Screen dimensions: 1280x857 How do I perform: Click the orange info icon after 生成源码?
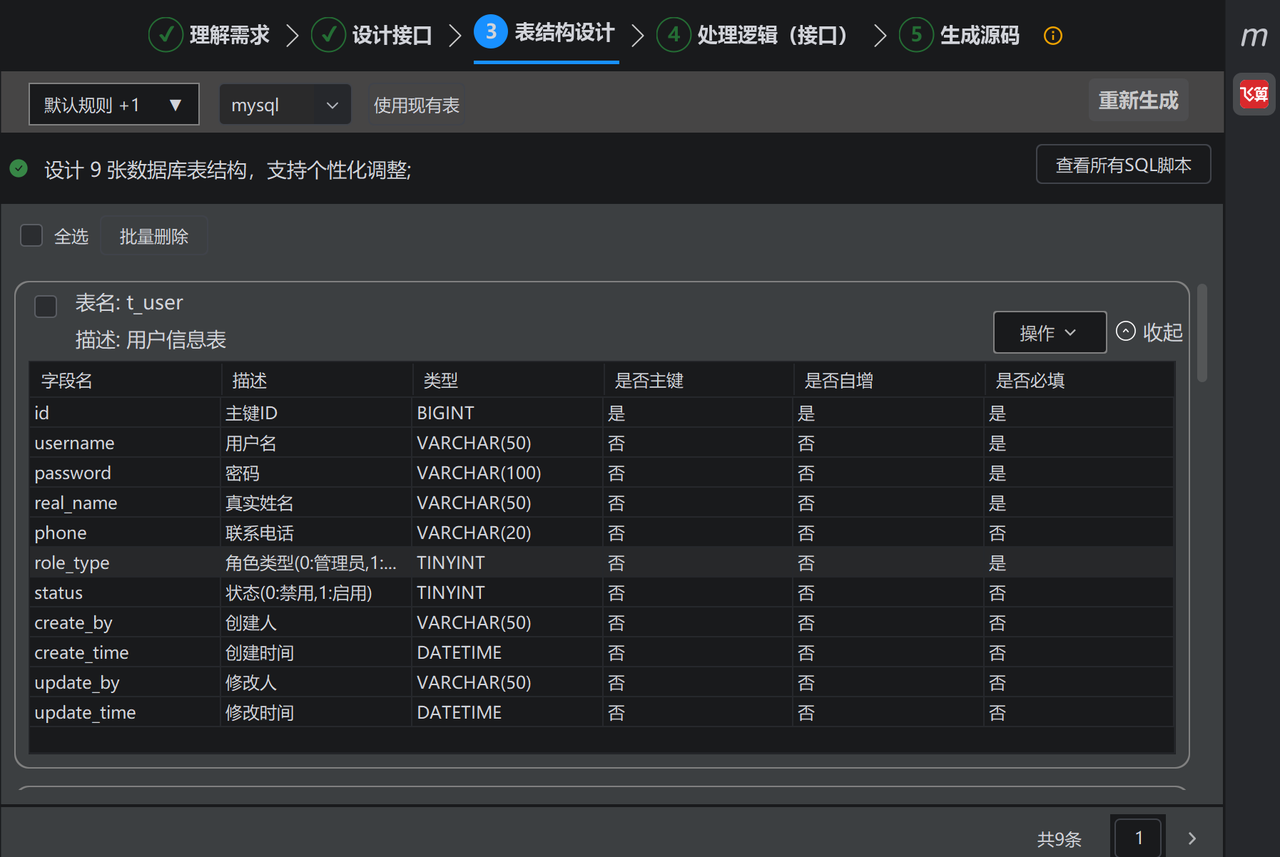[x=1053, y=36]
